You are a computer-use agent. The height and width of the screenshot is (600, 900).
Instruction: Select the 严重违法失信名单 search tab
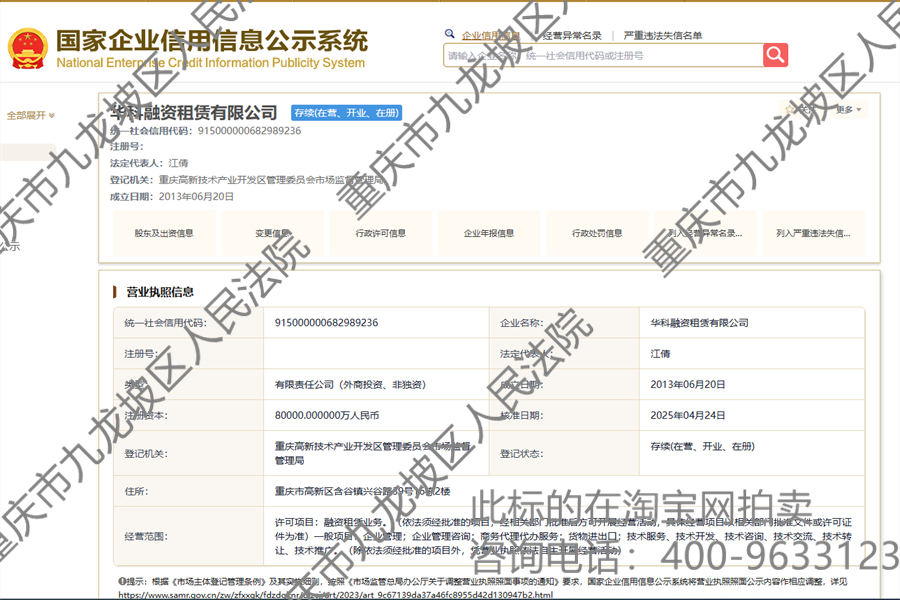pos(663,36)
